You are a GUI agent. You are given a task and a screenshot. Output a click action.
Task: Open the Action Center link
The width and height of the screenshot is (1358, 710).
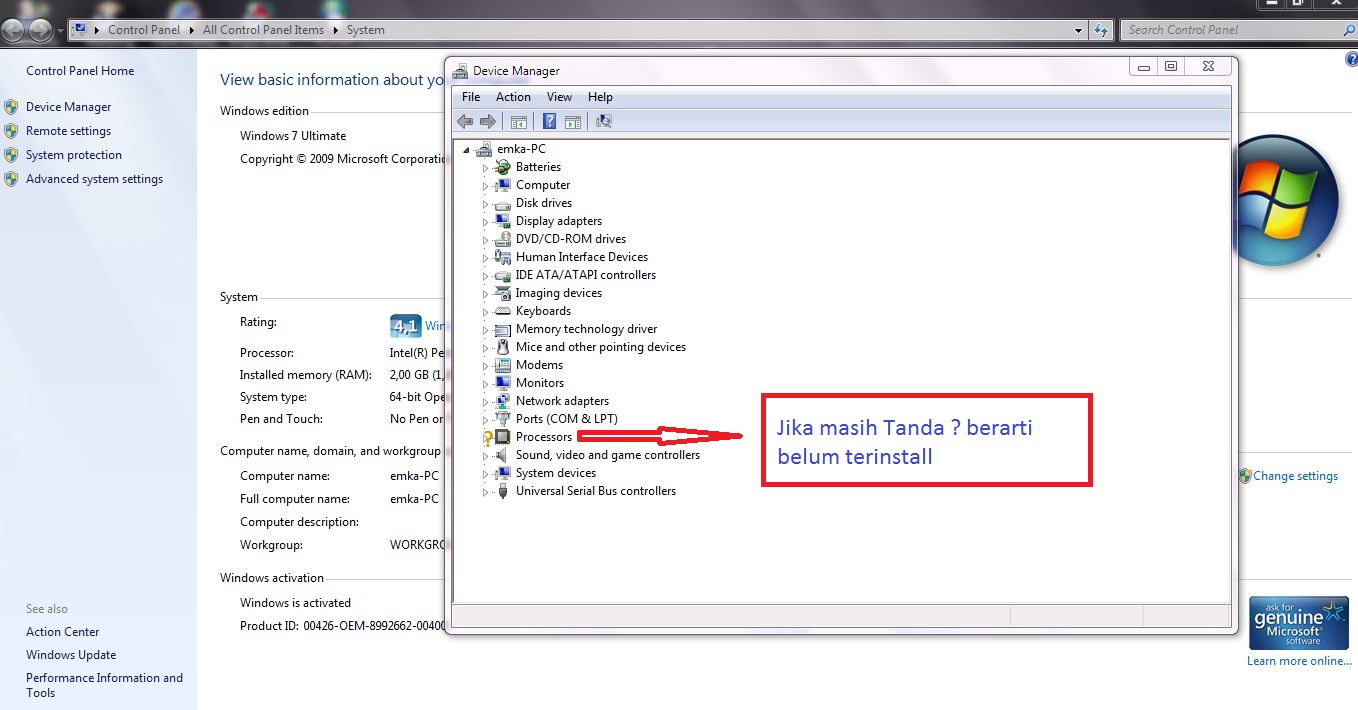pyautogui.click(x=63, y=632)
